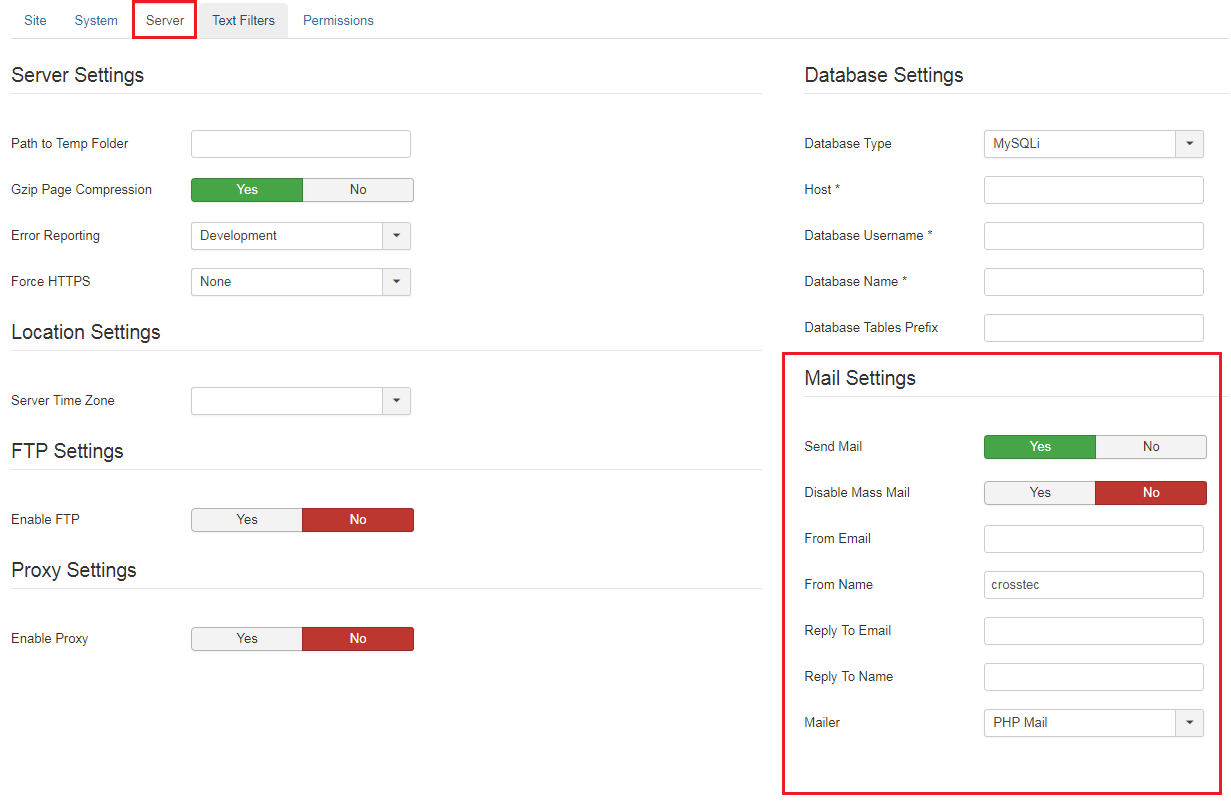Screen dimensions: 1231x804
Task: Open the Mailer dropdown
Action: (1094, 723)
